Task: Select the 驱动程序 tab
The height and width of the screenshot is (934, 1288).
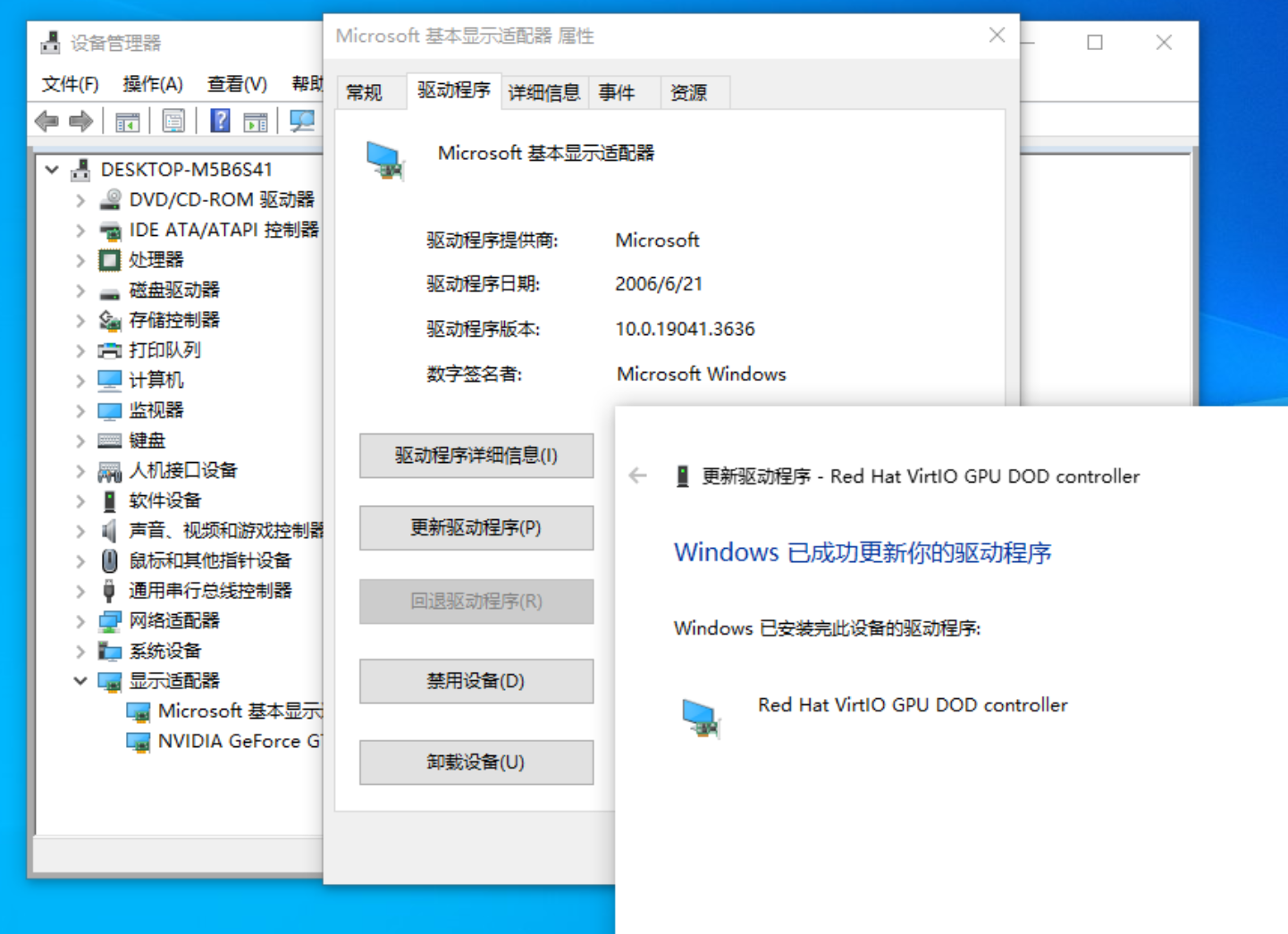Action: [454, 90]
